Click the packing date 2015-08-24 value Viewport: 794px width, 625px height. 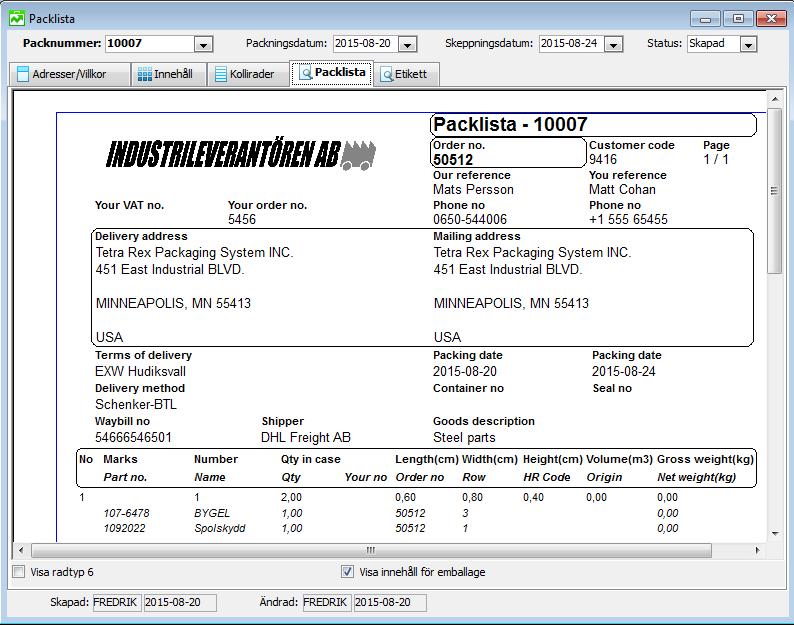tap(623, 371)
